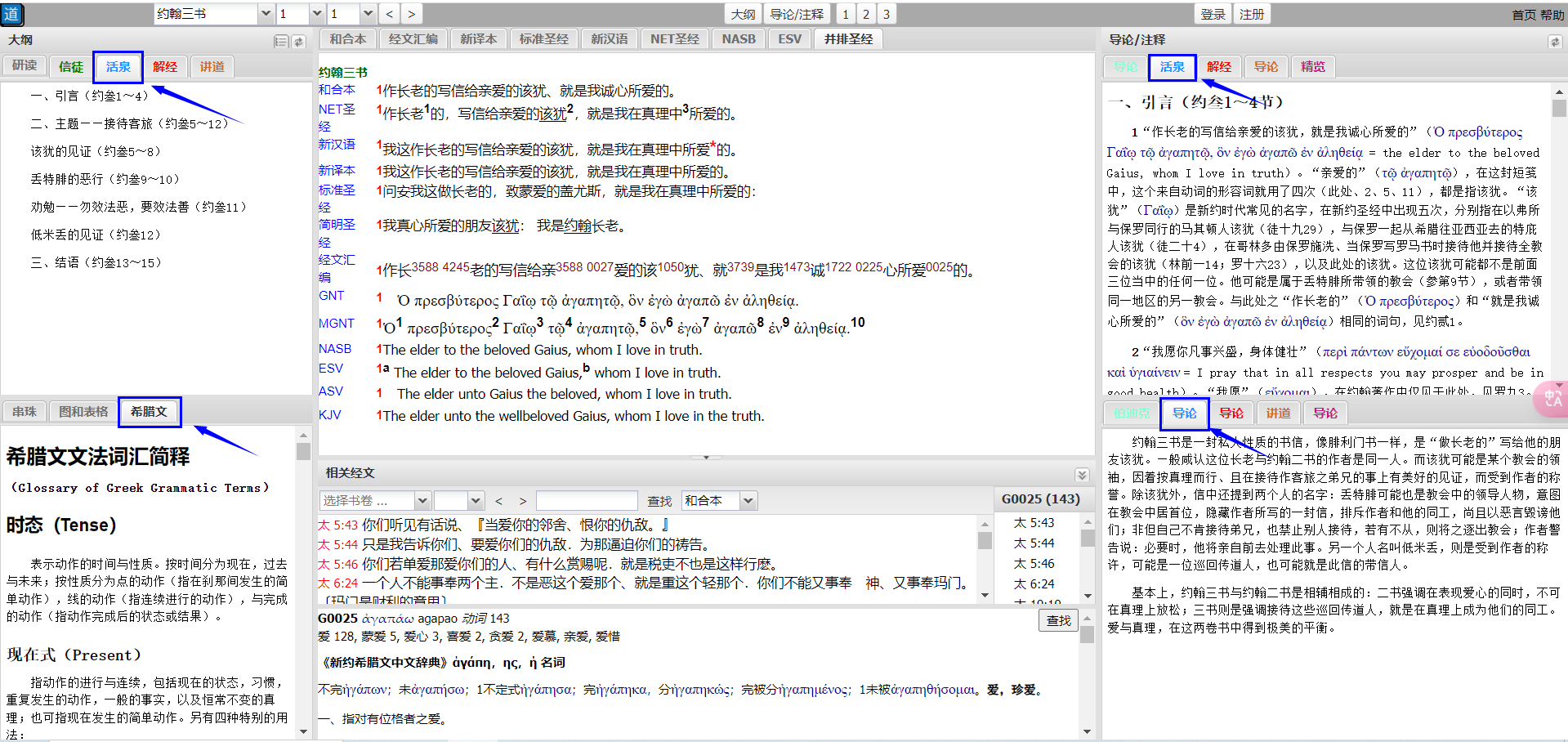Click the sync icon in 大纲 header
The width and height of the screenshot is (1568, 742).
(298, 41)
